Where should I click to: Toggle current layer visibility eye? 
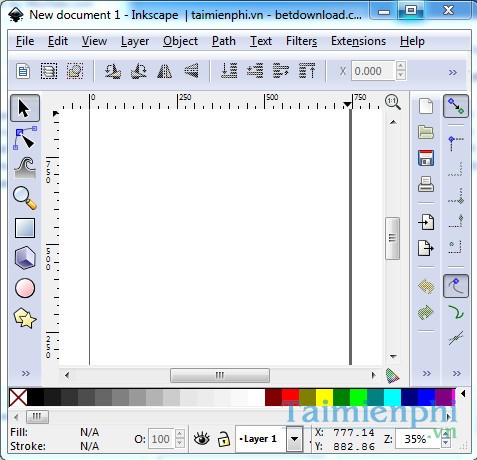point(202,439)
